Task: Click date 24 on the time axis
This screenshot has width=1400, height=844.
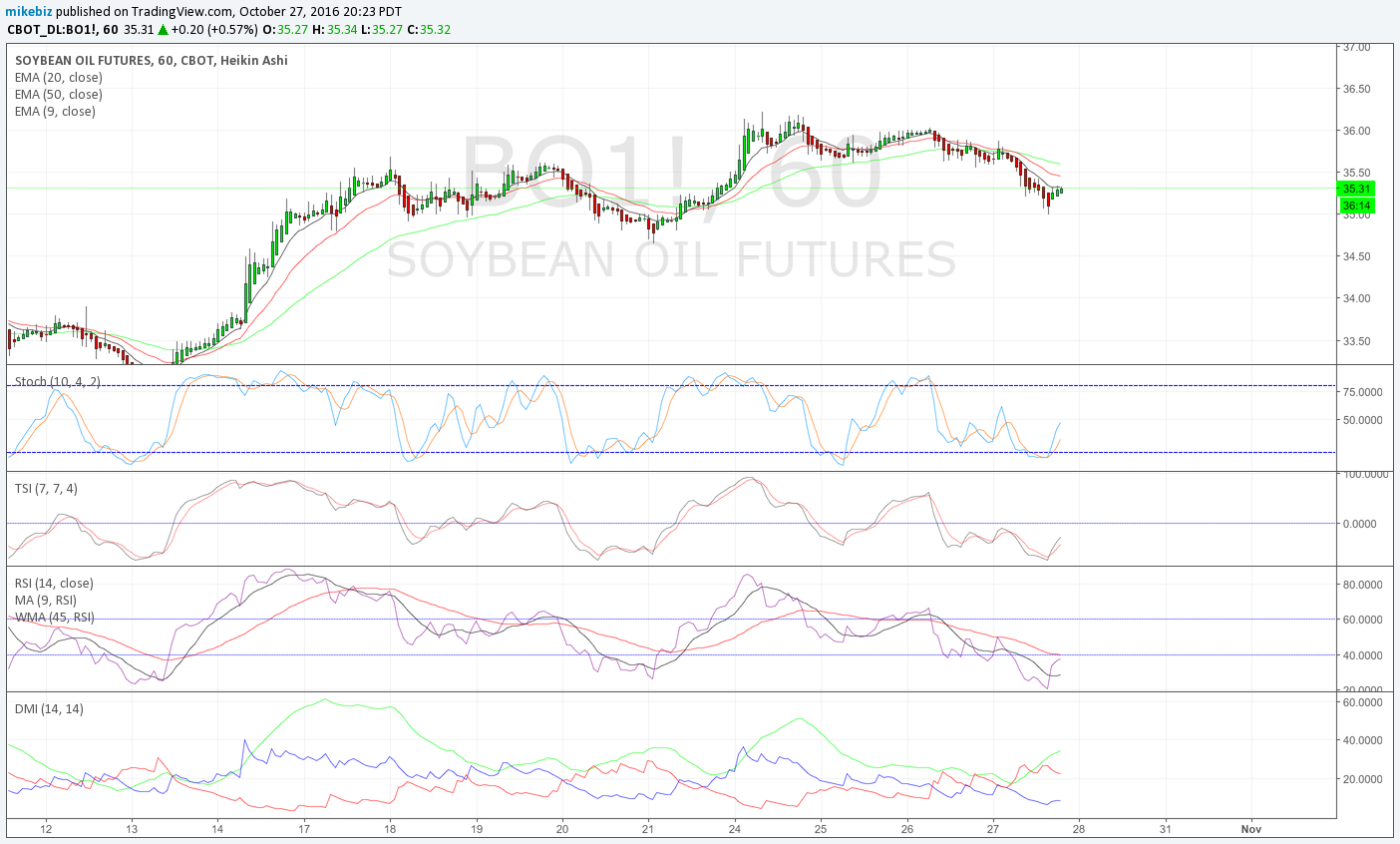Action: coord(735,829)
